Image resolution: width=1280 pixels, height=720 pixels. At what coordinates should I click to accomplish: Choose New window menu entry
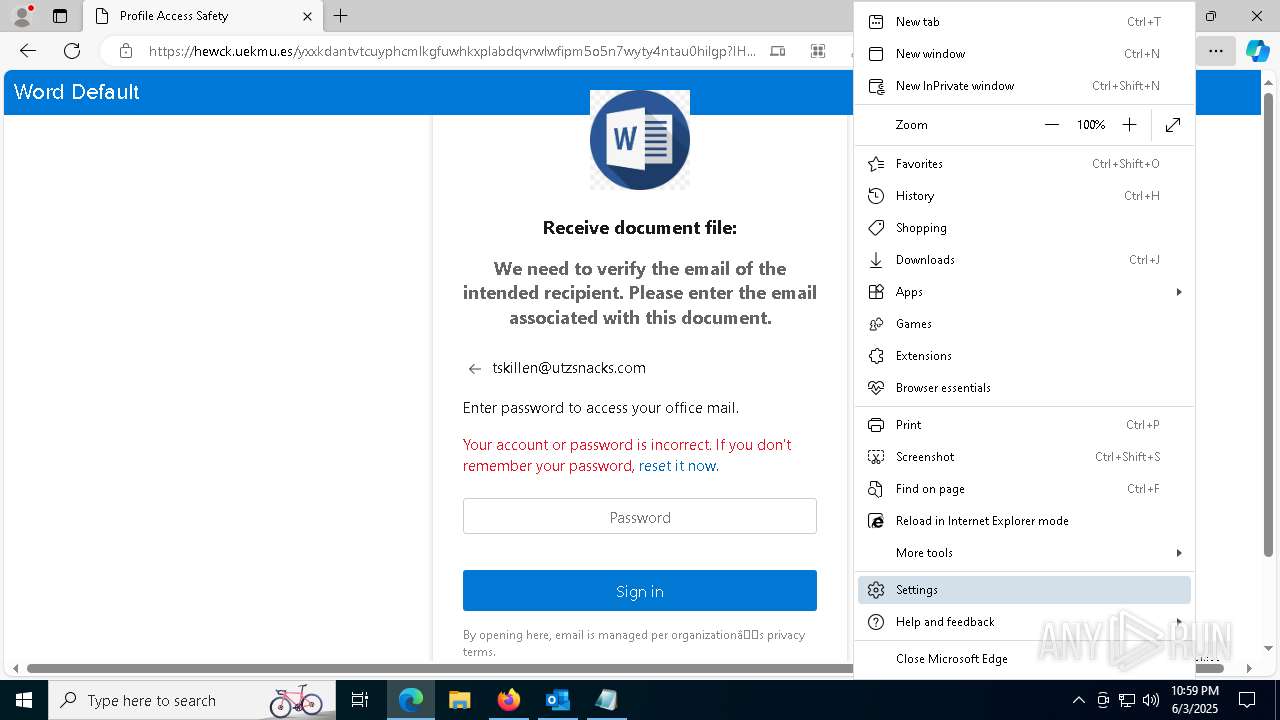coord(1024,54)
